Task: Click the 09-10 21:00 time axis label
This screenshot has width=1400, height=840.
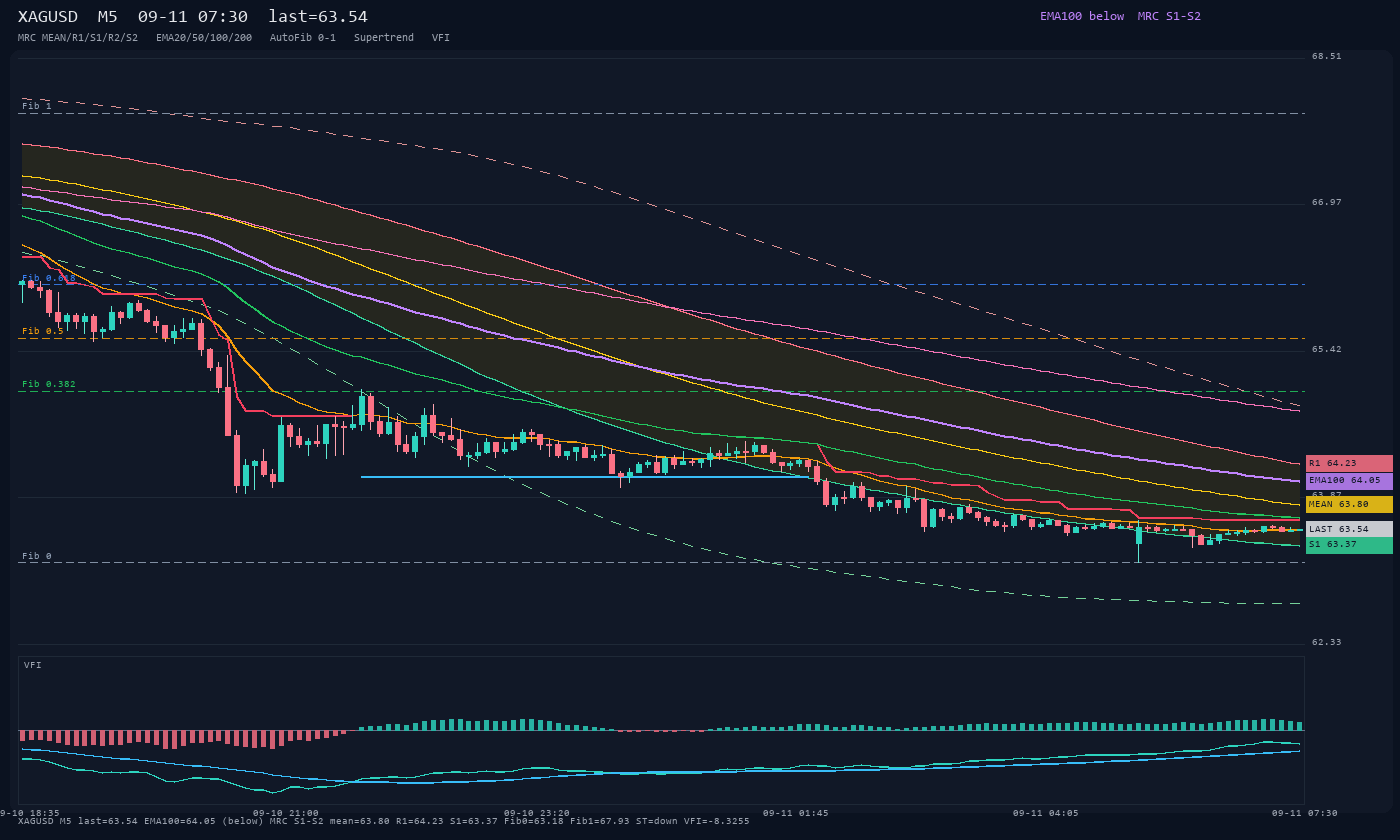Action: tap(286, 813)
